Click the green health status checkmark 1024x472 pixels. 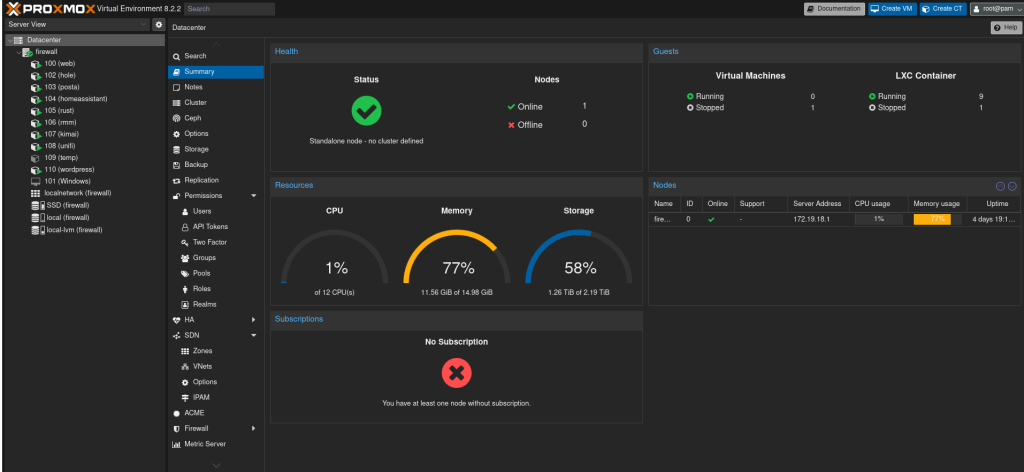[366, 111]
